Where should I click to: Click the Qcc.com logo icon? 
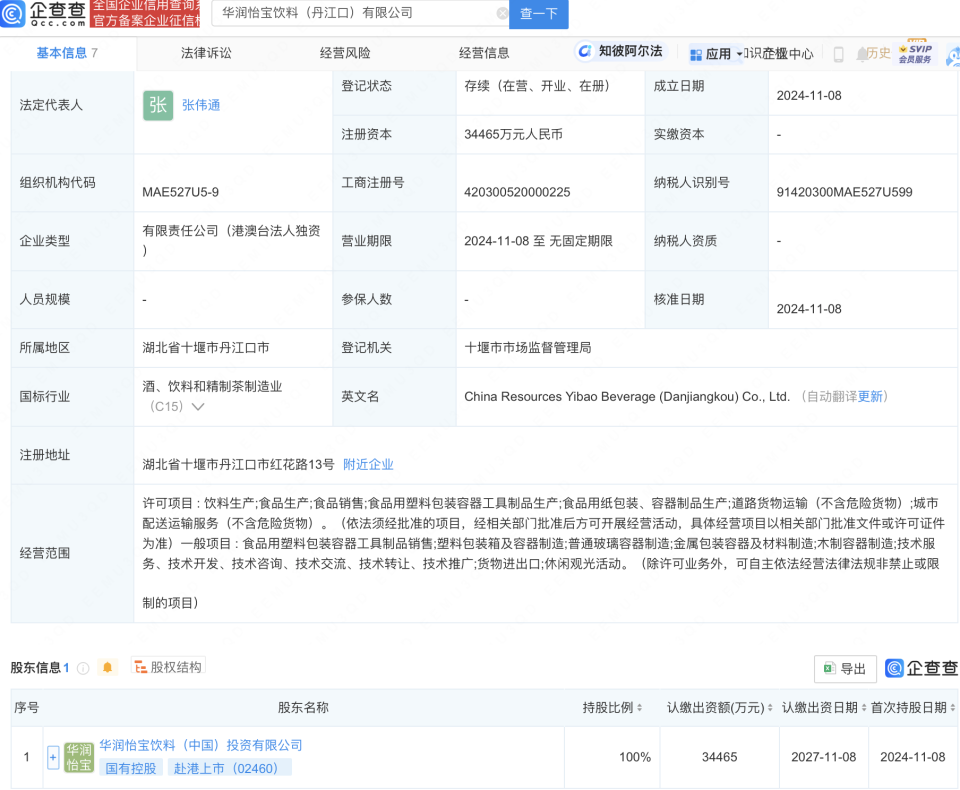coord(12,13)
